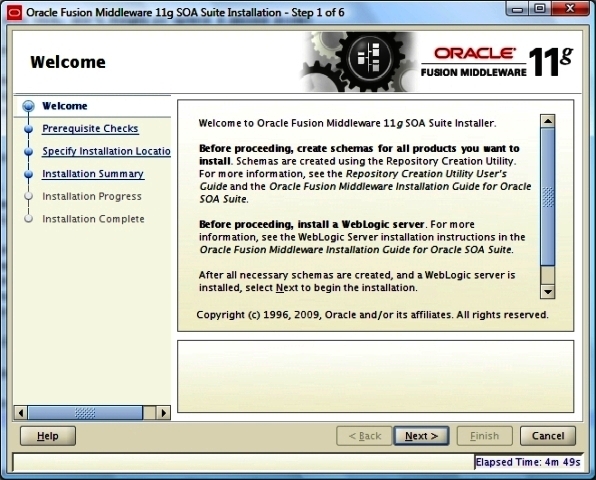The width and height of the screenshot is (596, 480).
Task: Click the Oracle red icon in title bar
Action: tap(14, 13)
